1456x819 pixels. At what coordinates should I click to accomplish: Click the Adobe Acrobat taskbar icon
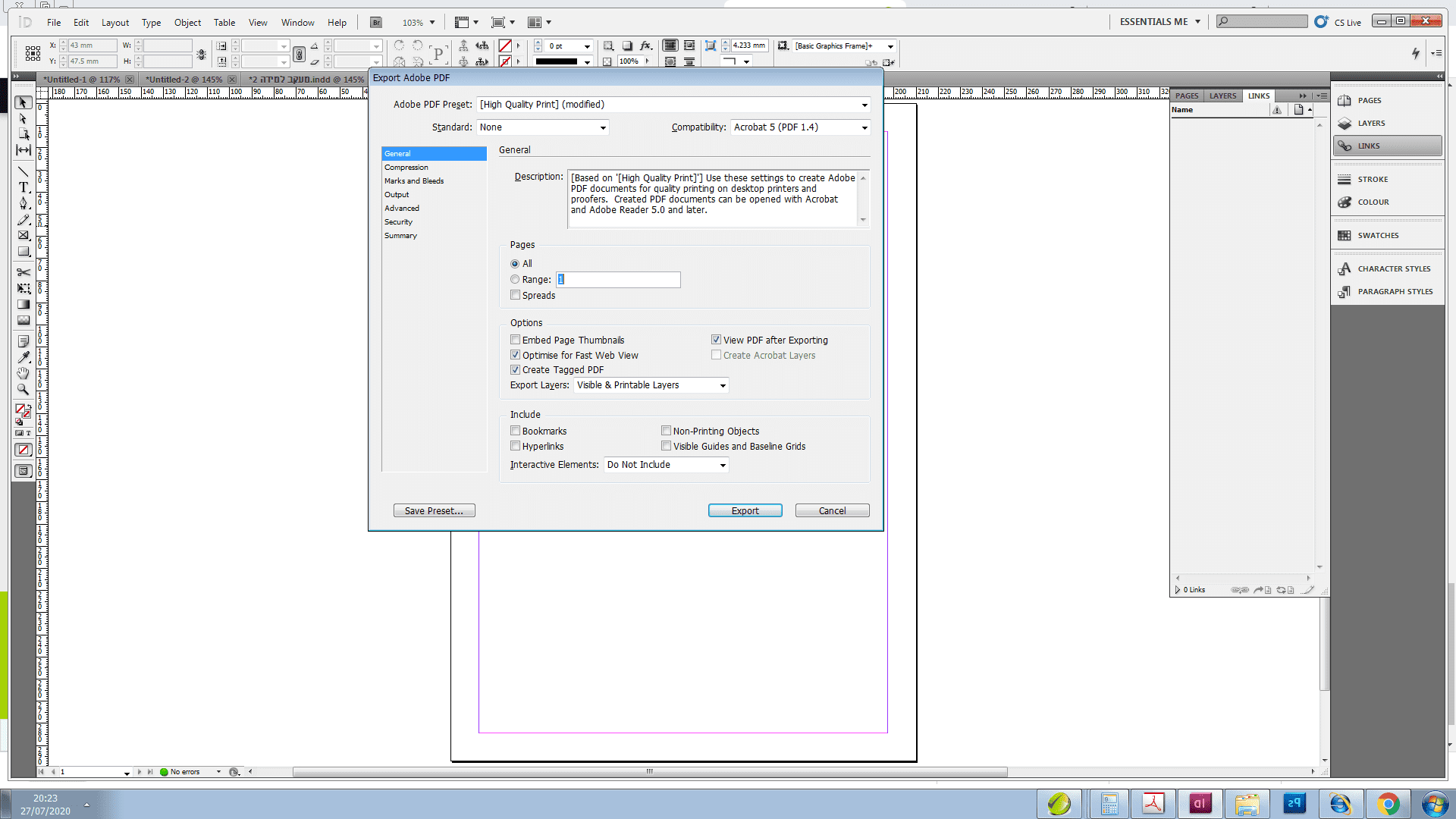coord(1153,803)
